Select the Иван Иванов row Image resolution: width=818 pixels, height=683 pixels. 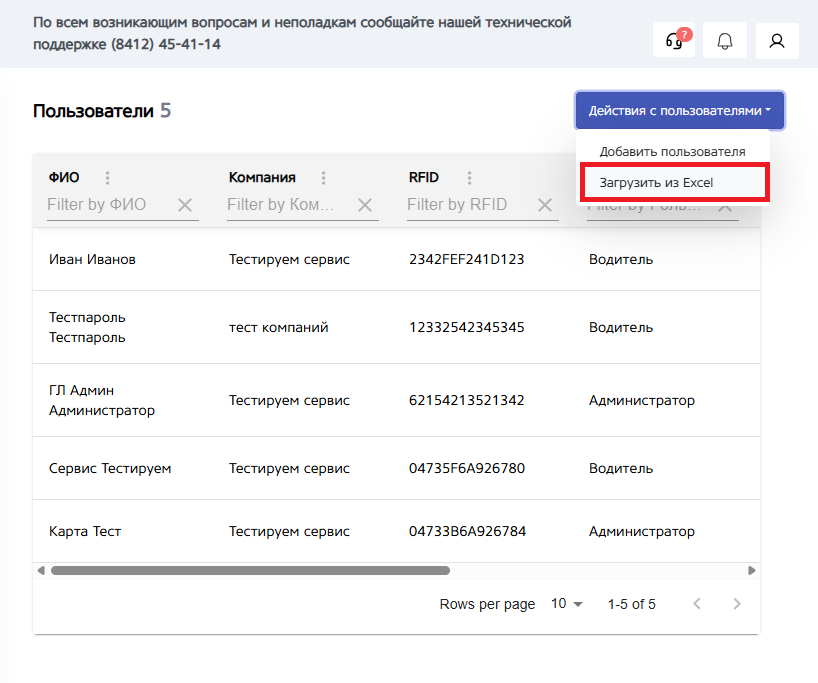396,259
